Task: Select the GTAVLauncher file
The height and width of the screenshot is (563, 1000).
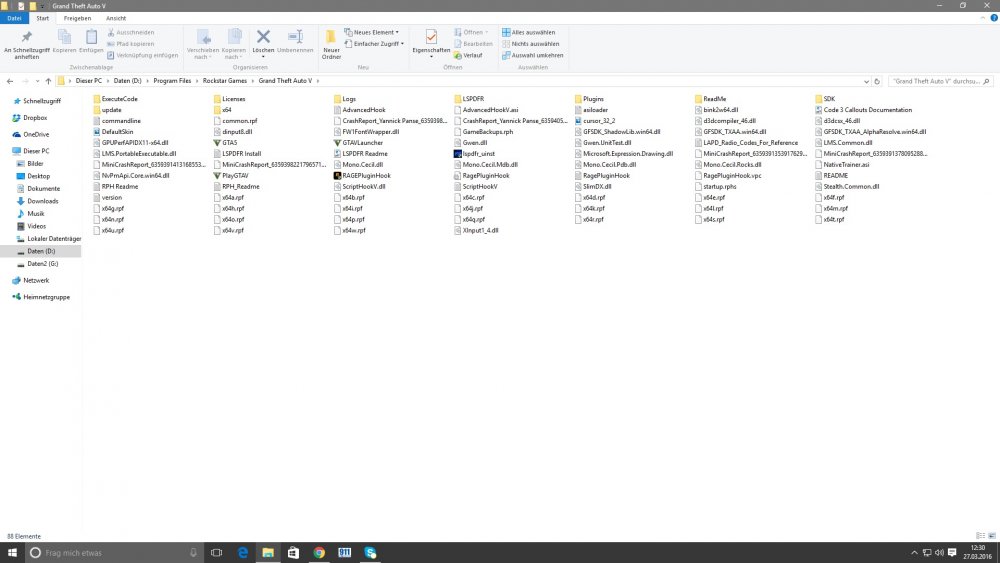Action: click(x=364, y=143)
